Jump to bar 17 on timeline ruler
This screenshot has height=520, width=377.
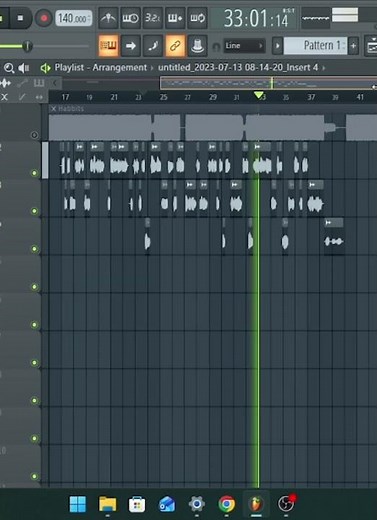pyautogui.click(x=65, y=97)
